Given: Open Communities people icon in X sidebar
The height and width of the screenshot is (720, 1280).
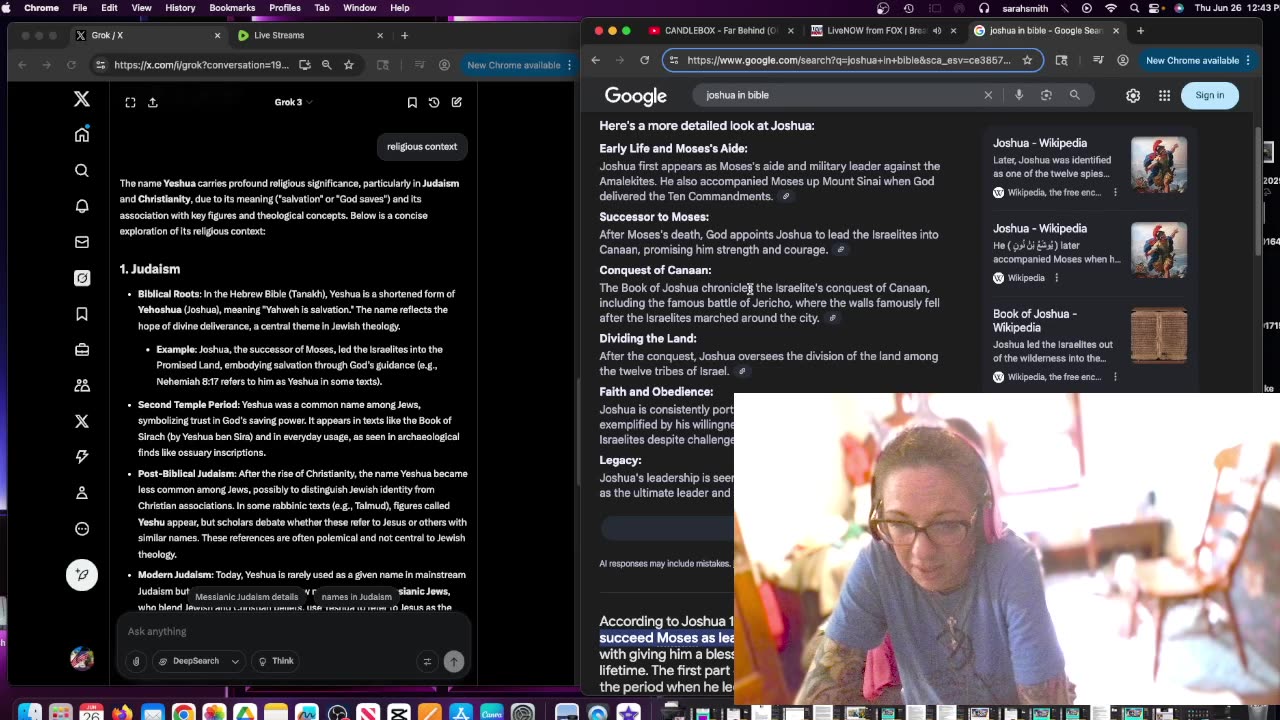Looking at the screenshot, I should [x=82, y=385].
